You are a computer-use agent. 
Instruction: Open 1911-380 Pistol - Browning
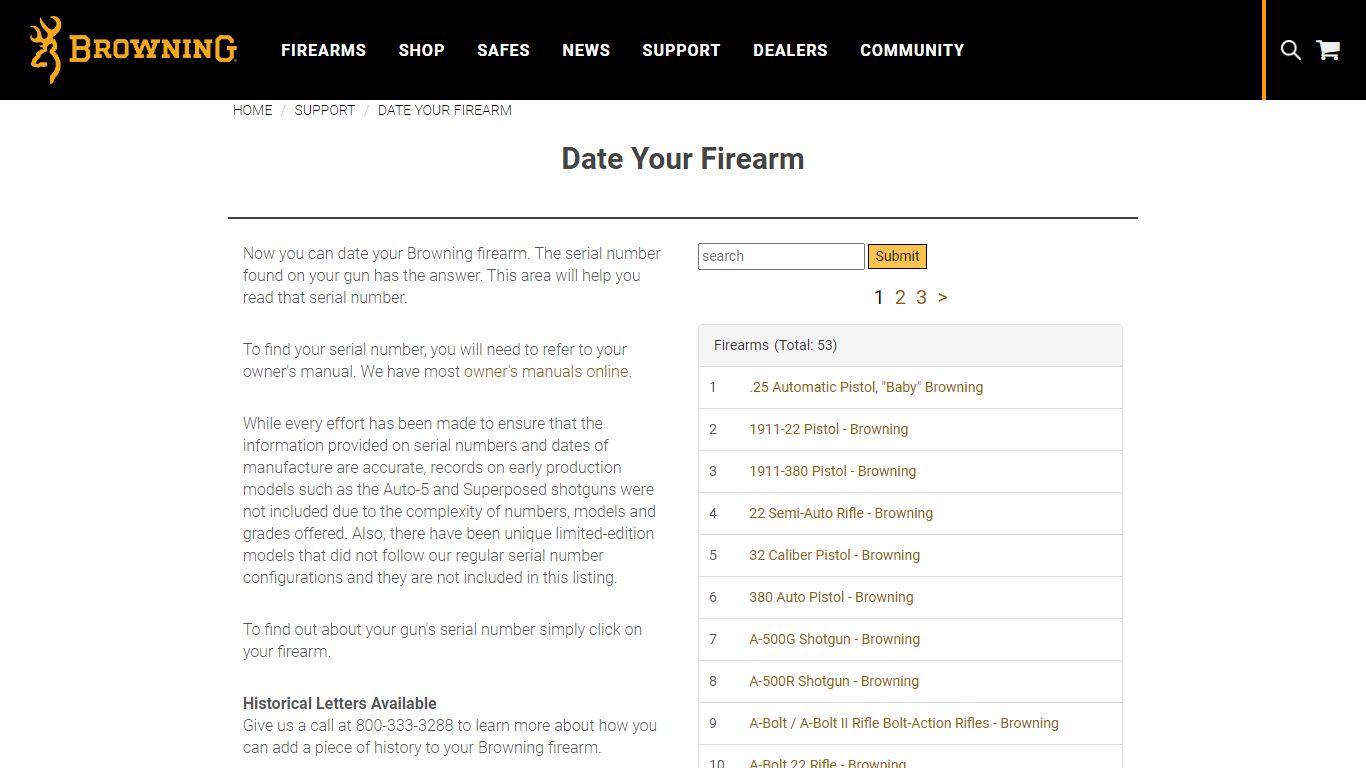click(x=833, y=471)
